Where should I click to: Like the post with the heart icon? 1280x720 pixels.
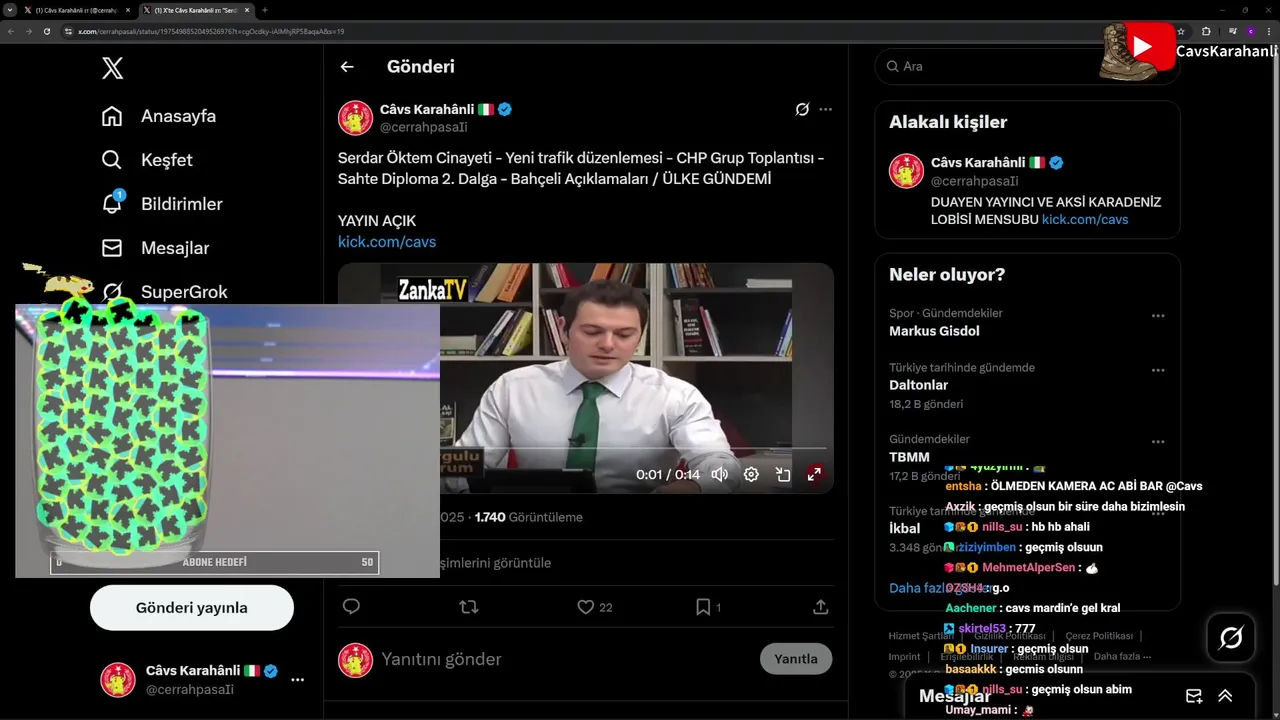(586, 607)
